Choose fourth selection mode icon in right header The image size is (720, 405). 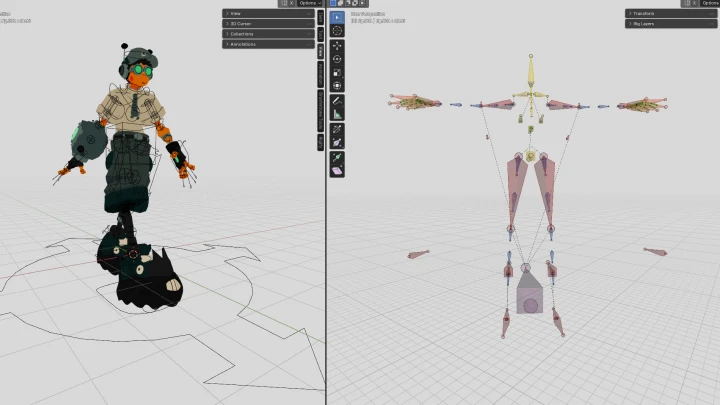(355, 3)
